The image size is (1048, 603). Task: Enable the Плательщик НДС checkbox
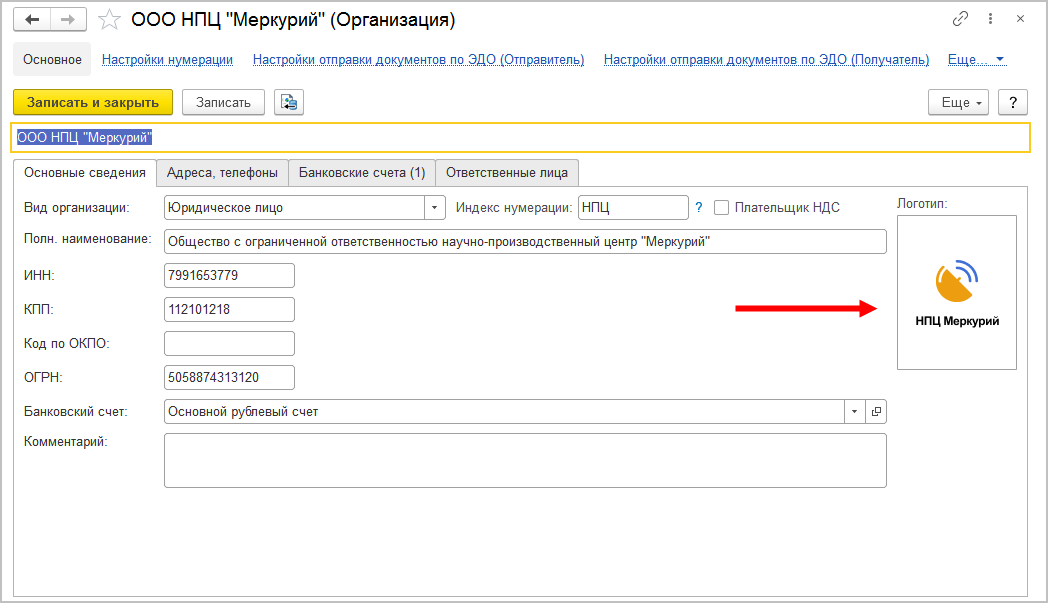click(721, 208)
